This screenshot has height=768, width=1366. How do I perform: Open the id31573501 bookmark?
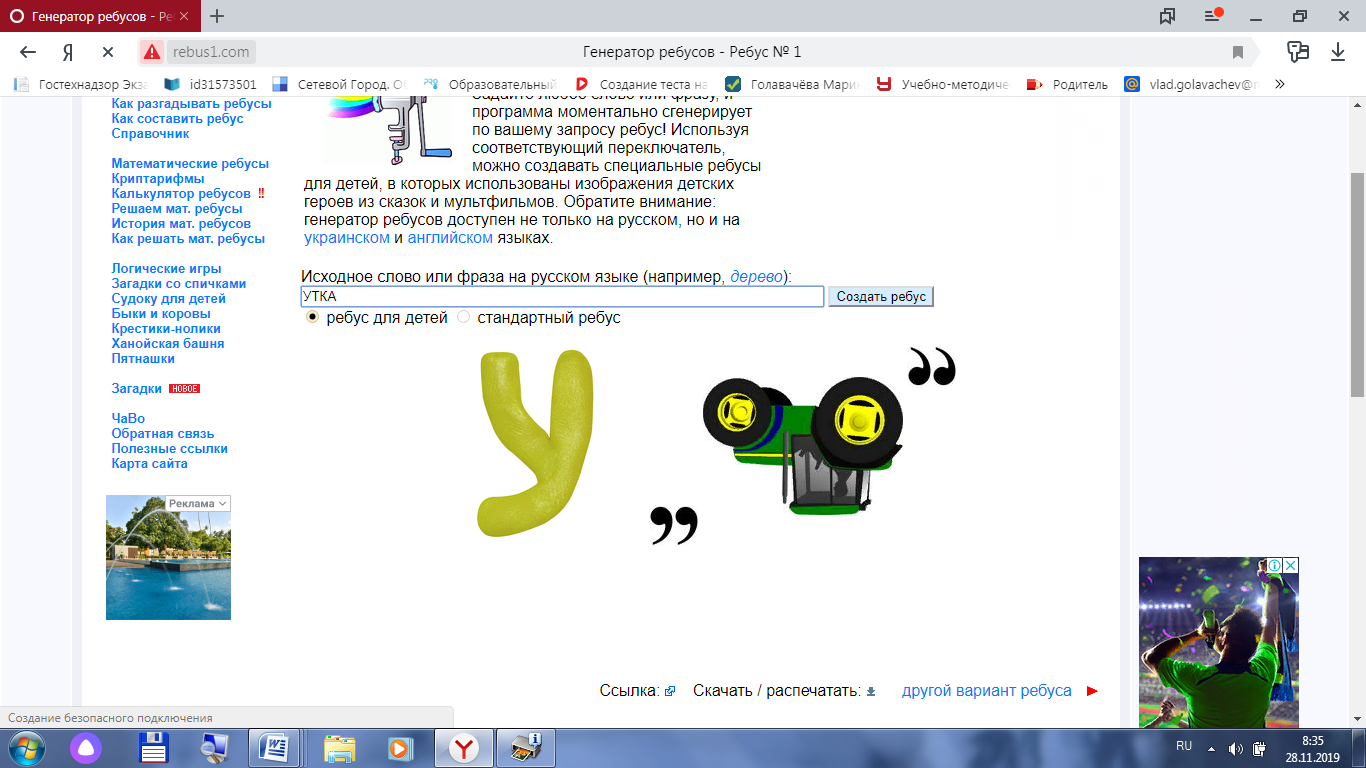click(x=210, y=84)
